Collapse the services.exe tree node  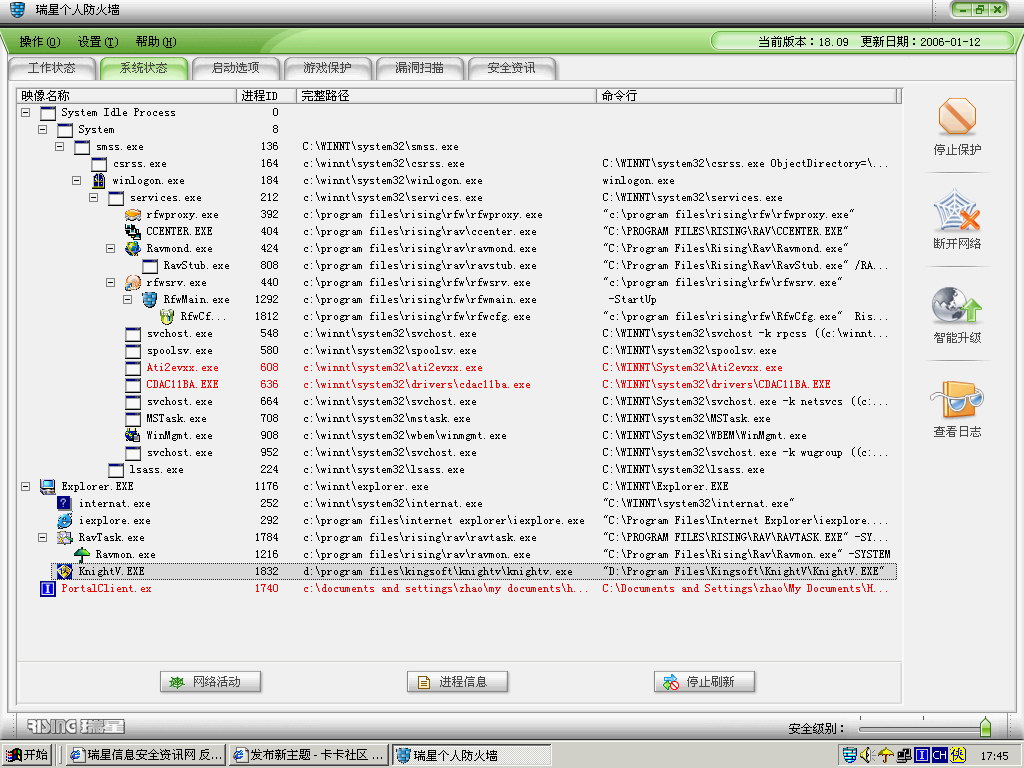coord(94,198)
